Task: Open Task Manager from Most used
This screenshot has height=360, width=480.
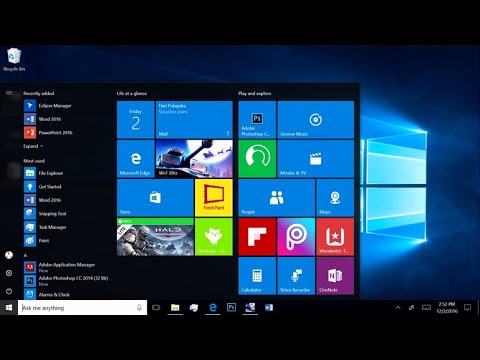Action: (x=45, y=227)
